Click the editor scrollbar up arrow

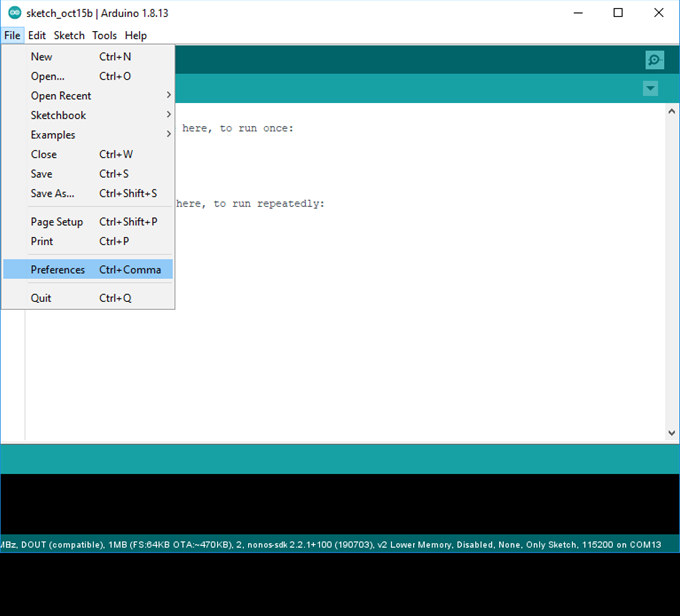point(672,111)
